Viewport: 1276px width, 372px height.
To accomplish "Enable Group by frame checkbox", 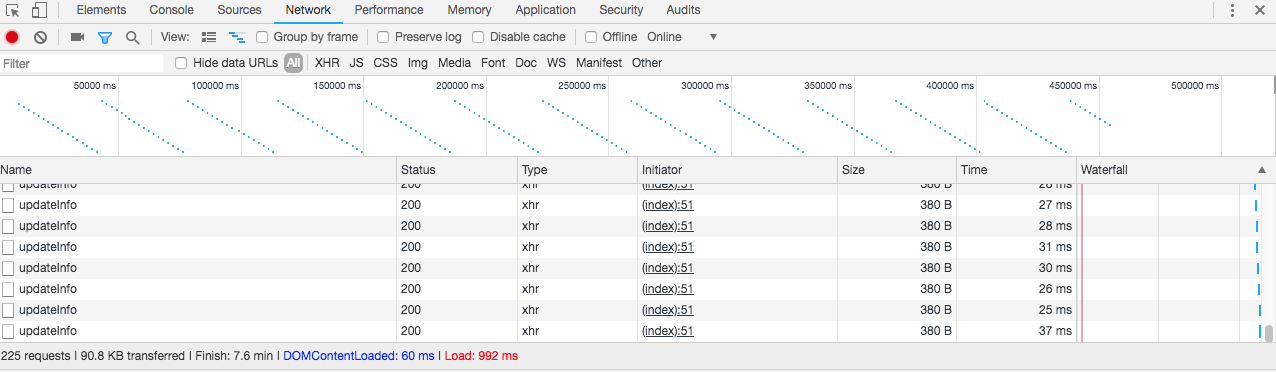I will click(x=262, y=37).
